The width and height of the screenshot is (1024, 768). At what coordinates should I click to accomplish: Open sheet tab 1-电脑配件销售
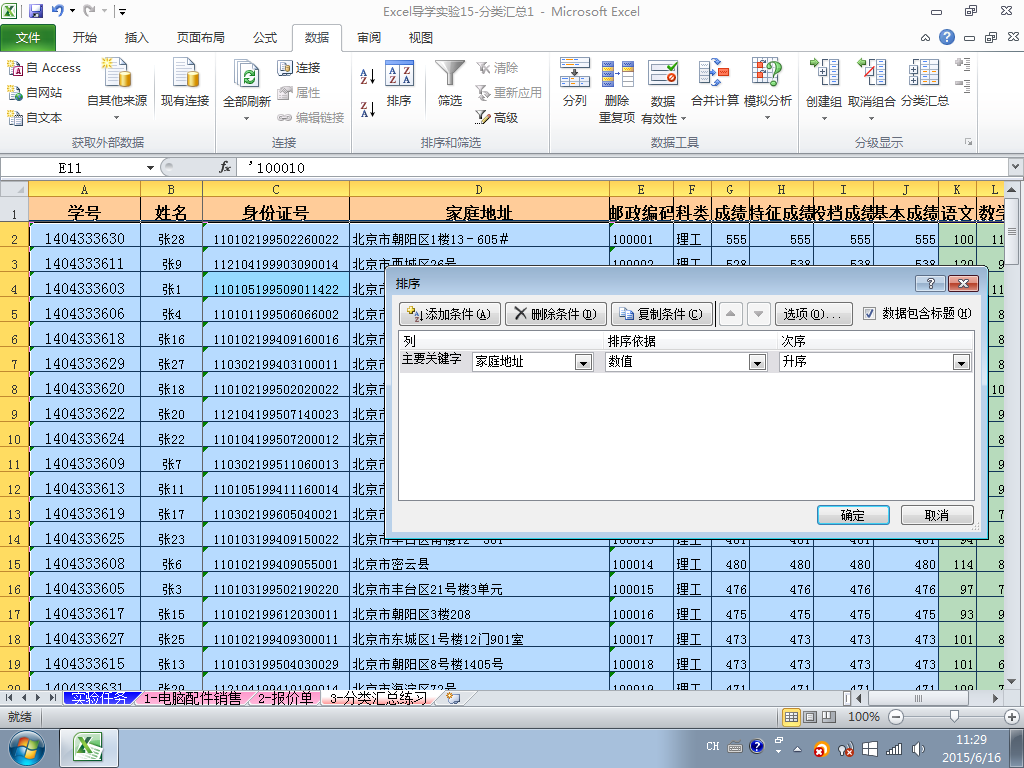193,698
